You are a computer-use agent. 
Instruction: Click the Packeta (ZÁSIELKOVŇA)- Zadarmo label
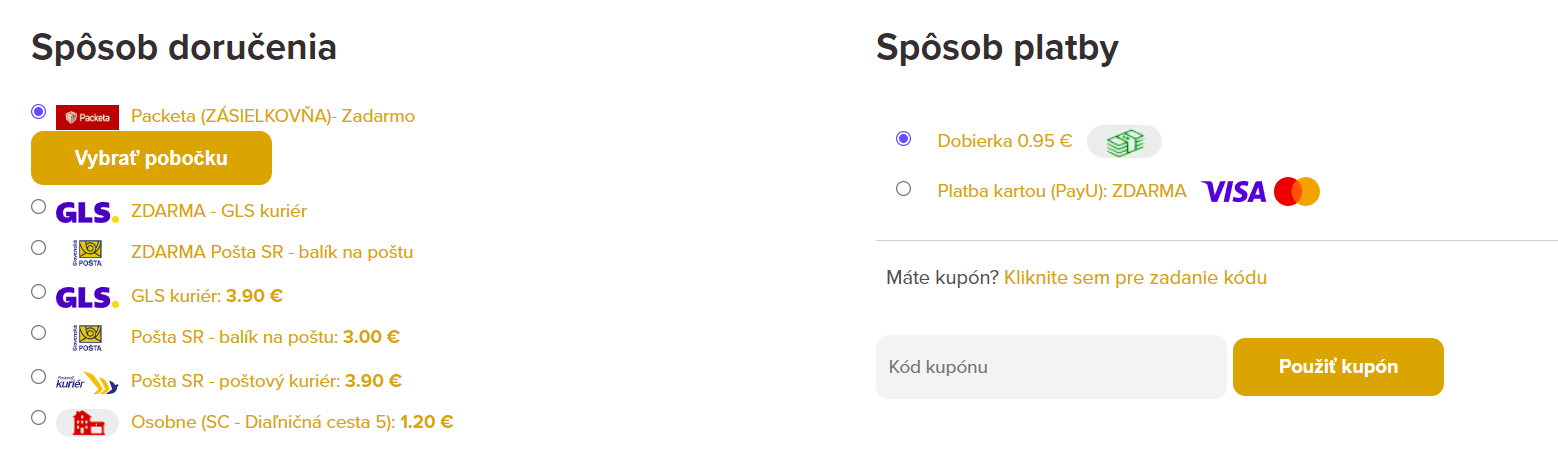point(272,117)
